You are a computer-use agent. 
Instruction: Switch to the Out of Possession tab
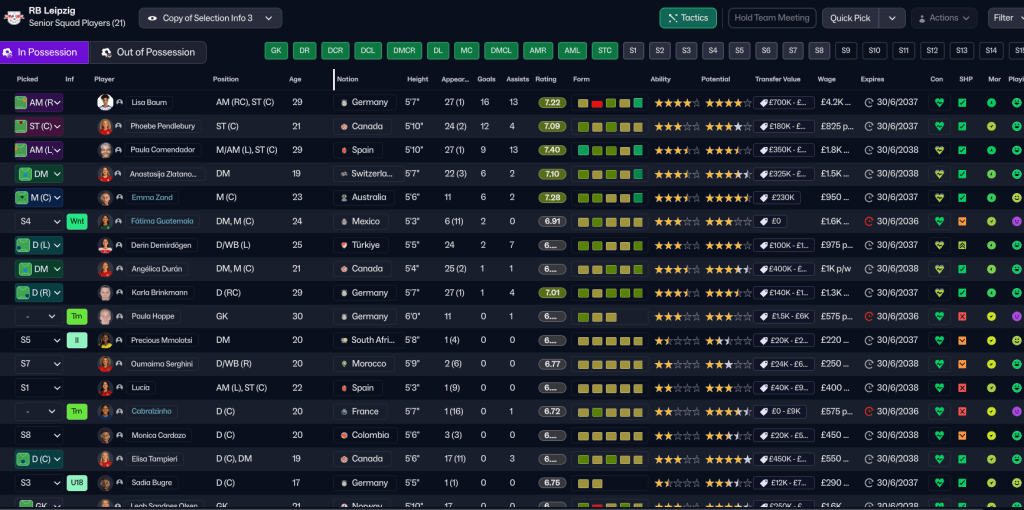point(148,52)
